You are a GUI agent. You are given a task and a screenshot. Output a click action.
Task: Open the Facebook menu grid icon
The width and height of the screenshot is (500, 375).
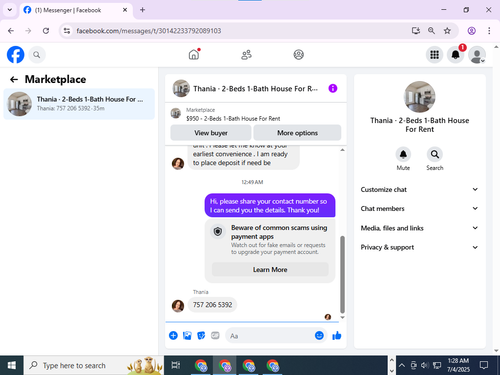[434, 55]
